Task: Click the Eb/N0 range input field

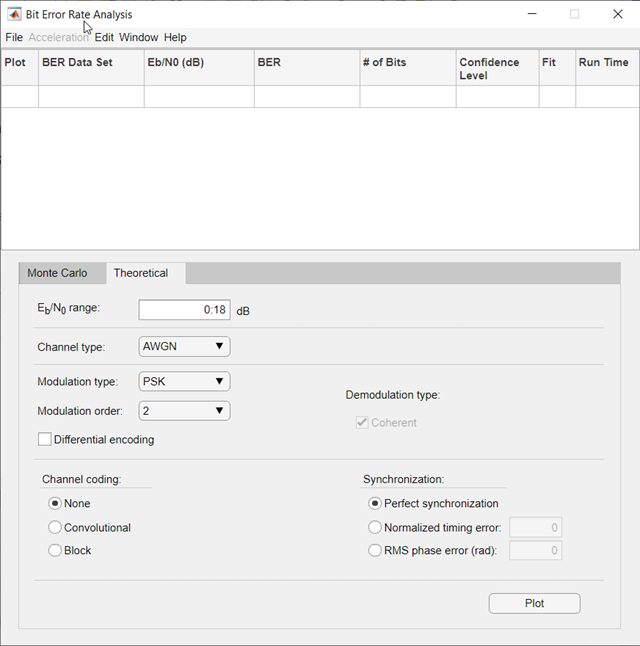Action: (x=184, y=310)
